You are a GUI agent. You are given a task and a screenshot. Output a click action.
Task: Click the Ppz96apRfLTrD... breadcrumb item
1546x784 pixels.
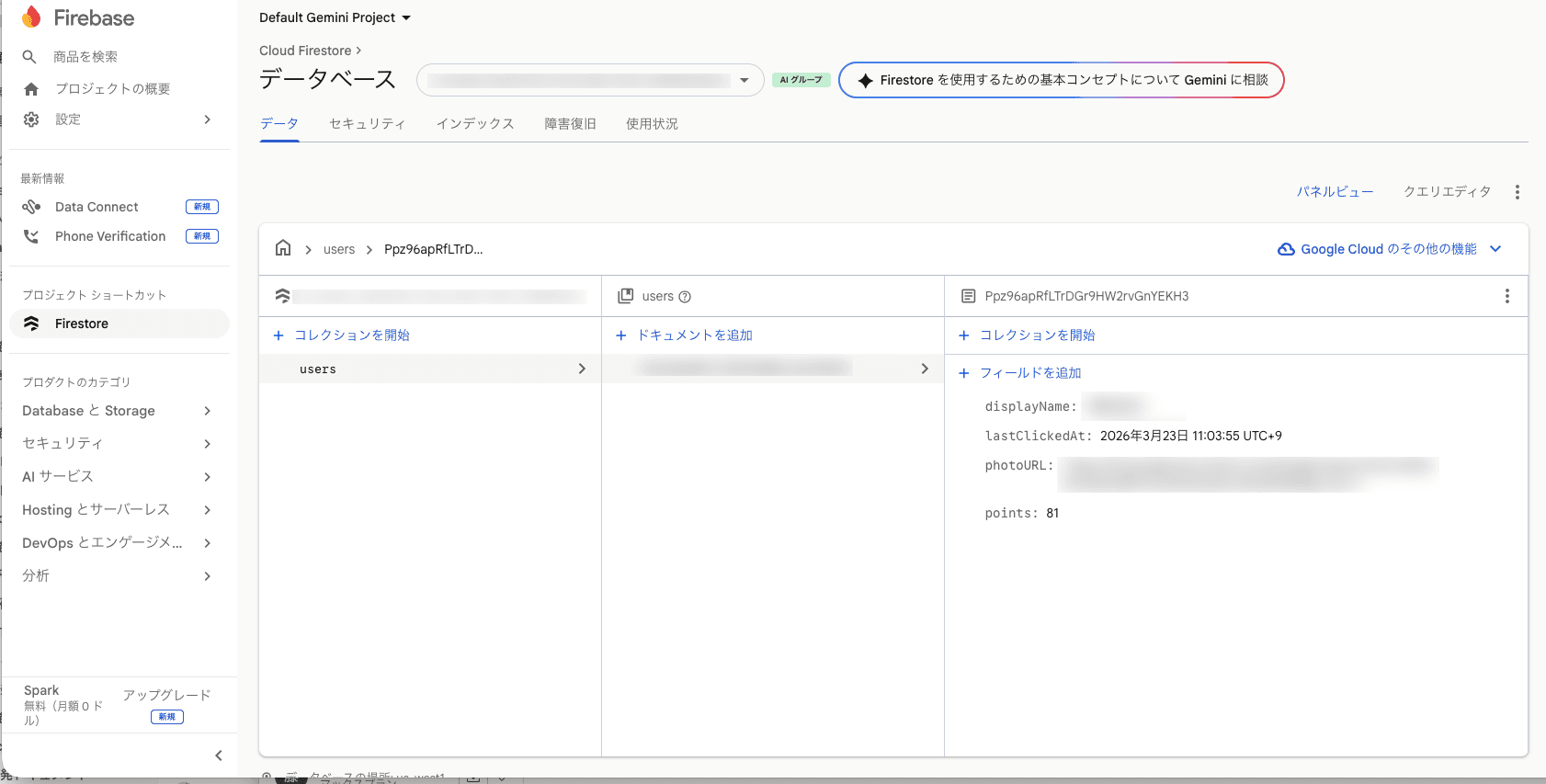pos(434,249)
